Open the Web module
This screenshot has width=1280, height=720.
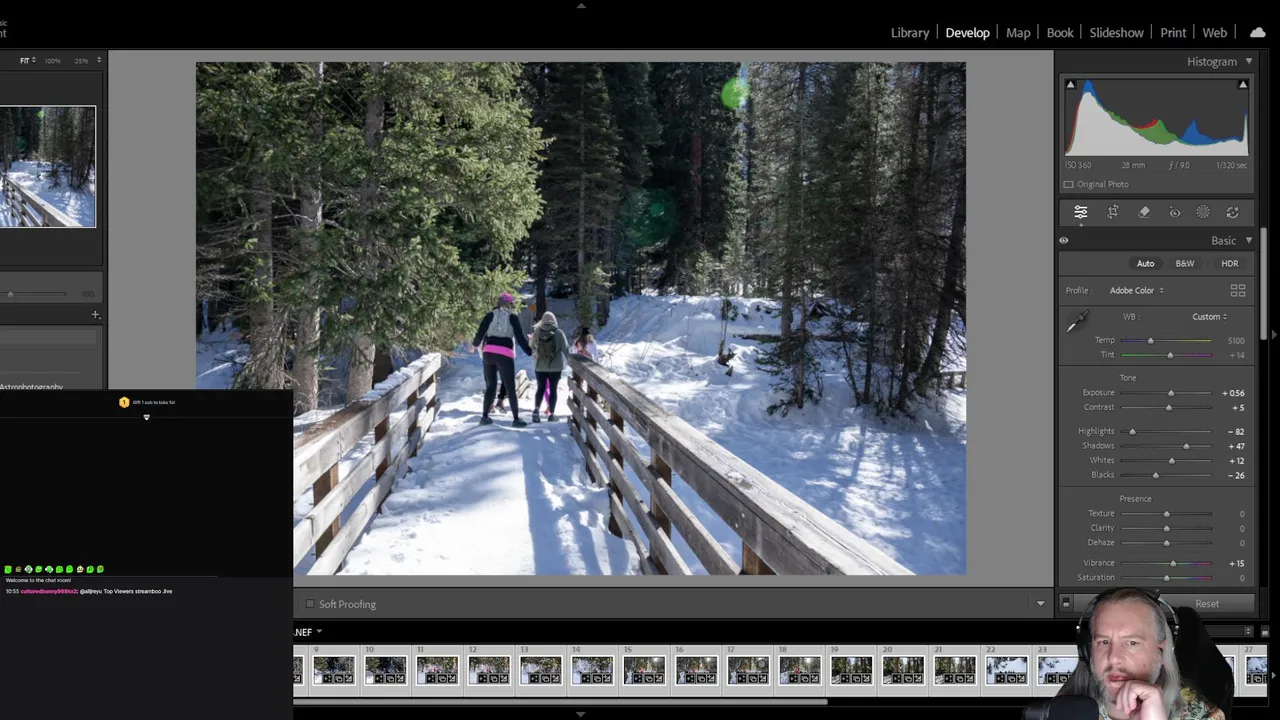coord(1215,32)
